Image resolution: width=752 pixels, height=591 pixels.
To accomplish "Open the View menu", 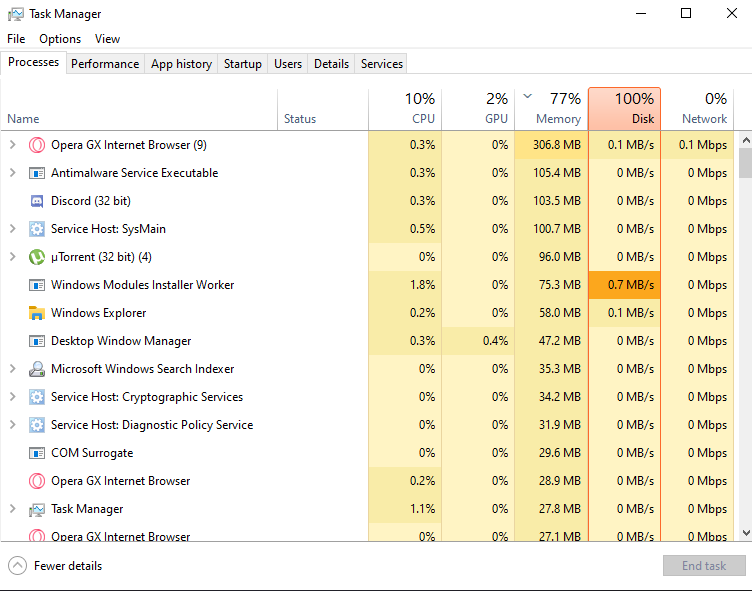I will (107, 39).
